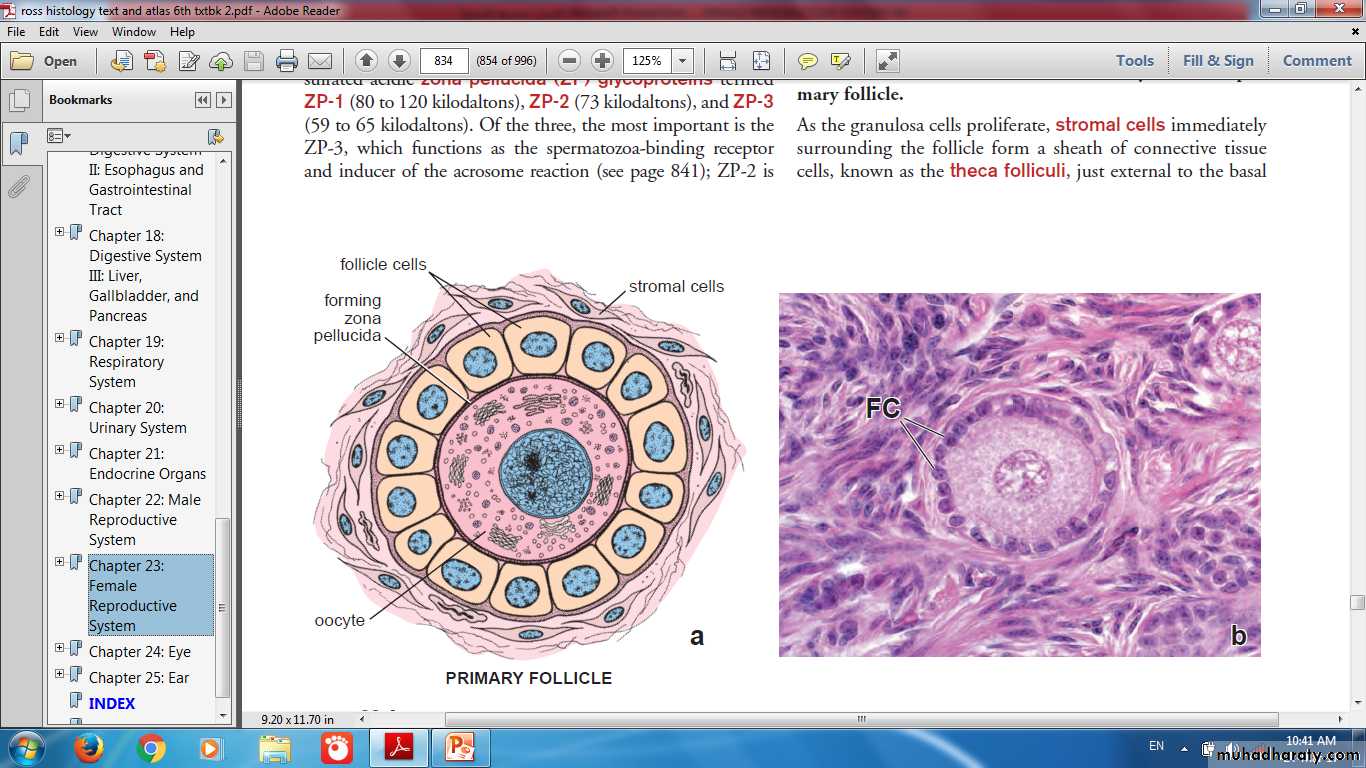Zoom out using the minus button
The height and width of the screenshot is (768, 1366).
[x=569, y=61]
